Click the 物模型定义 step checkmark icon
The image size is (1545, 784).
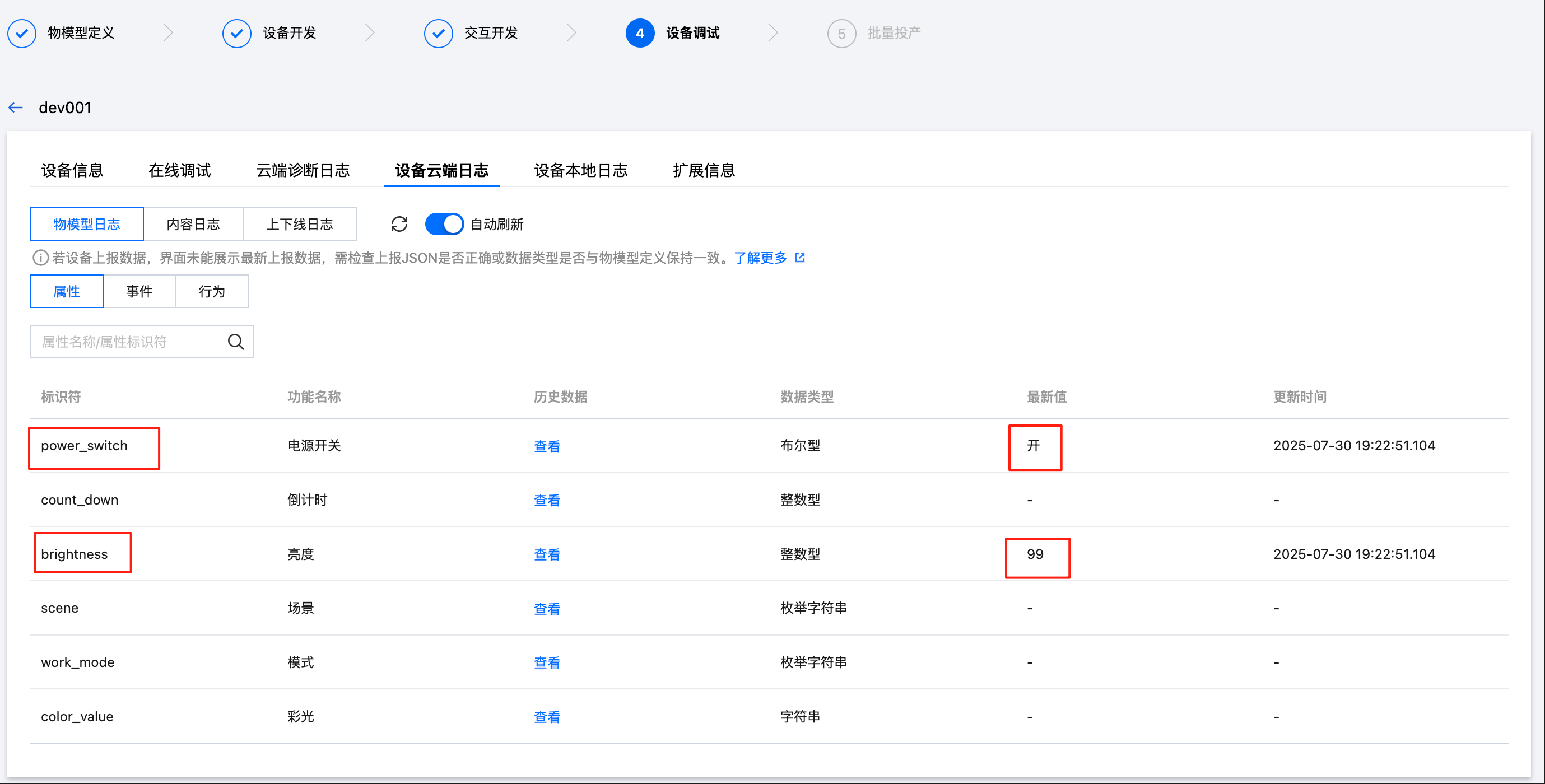pos(22,34)
